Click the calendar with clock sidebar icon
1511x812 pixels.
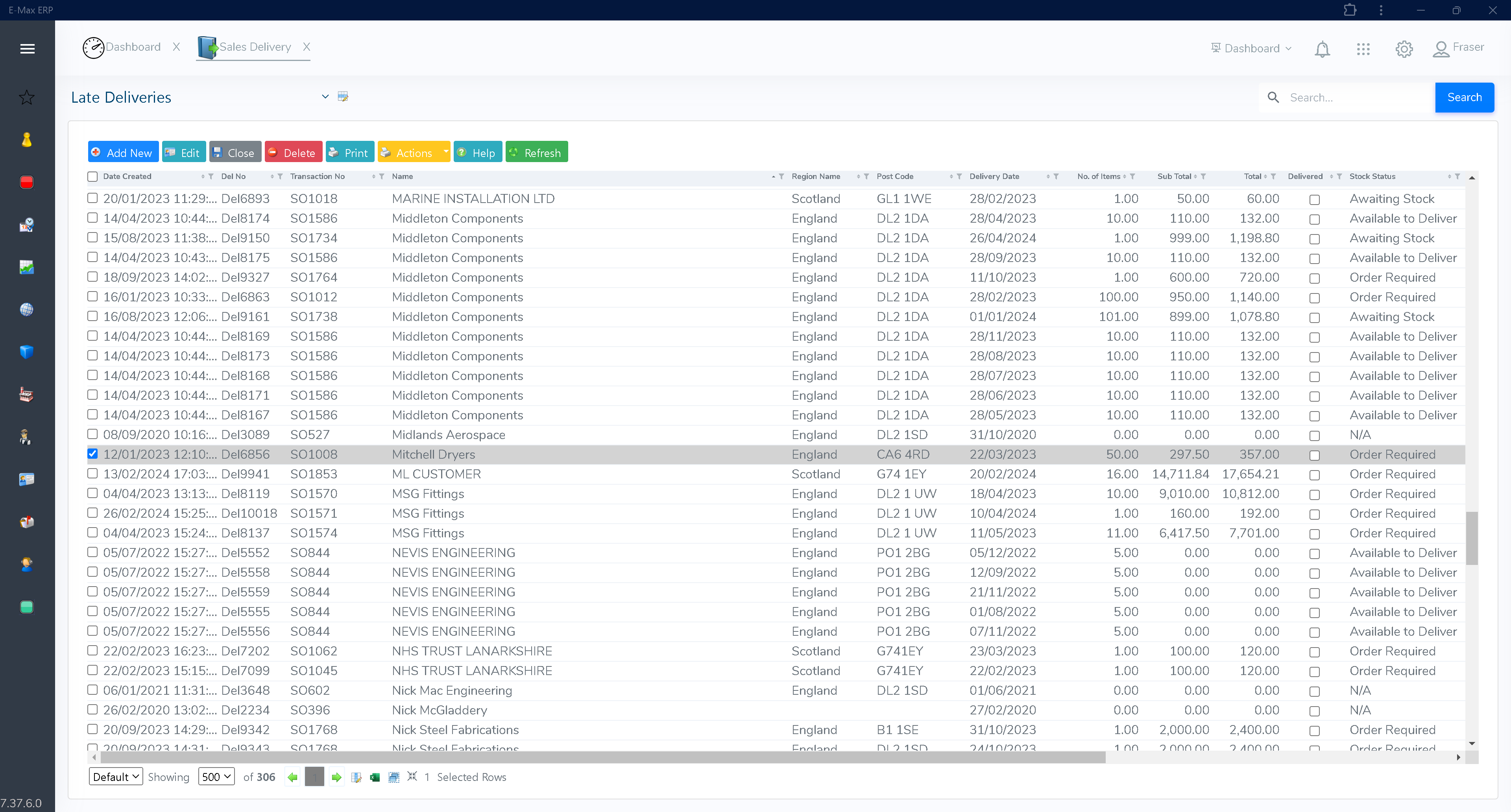coord(27,225)
